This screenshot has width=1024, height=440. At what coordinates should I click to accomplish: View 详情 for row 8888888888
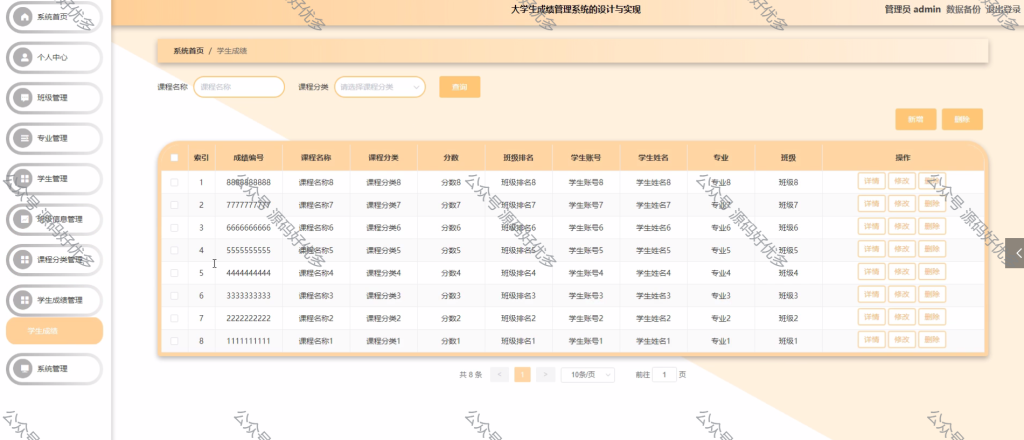(871, 181)
